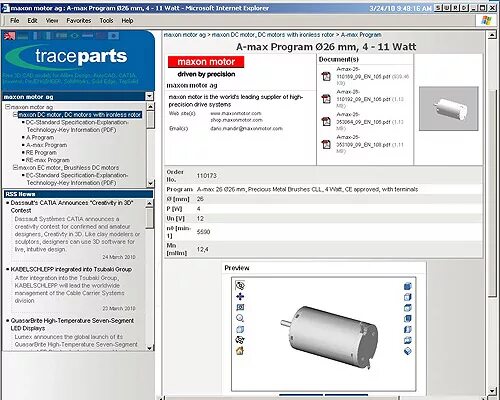Open the View menu
The height and width of the screenshot is (400, 500).
pyautogui.click(x=52, y=21)
